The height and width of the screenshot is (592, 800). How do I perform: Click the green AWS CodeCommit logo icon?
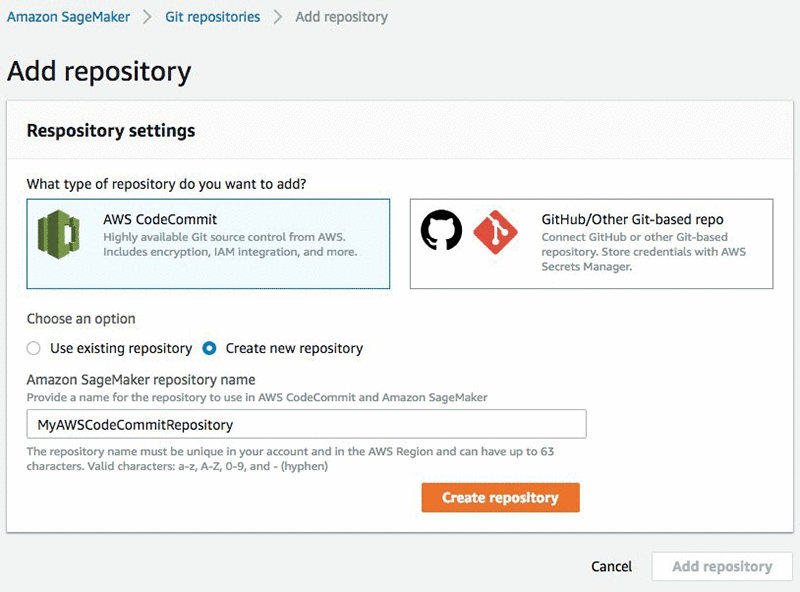pos(59,234)
